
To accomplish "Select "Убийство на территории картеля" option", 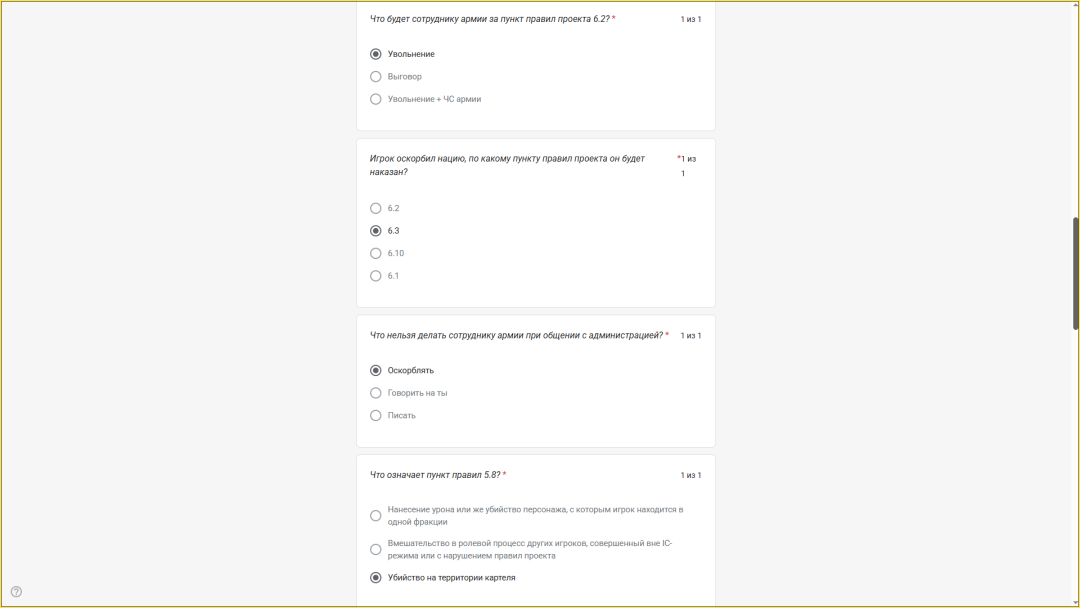I will click(376, 578).
